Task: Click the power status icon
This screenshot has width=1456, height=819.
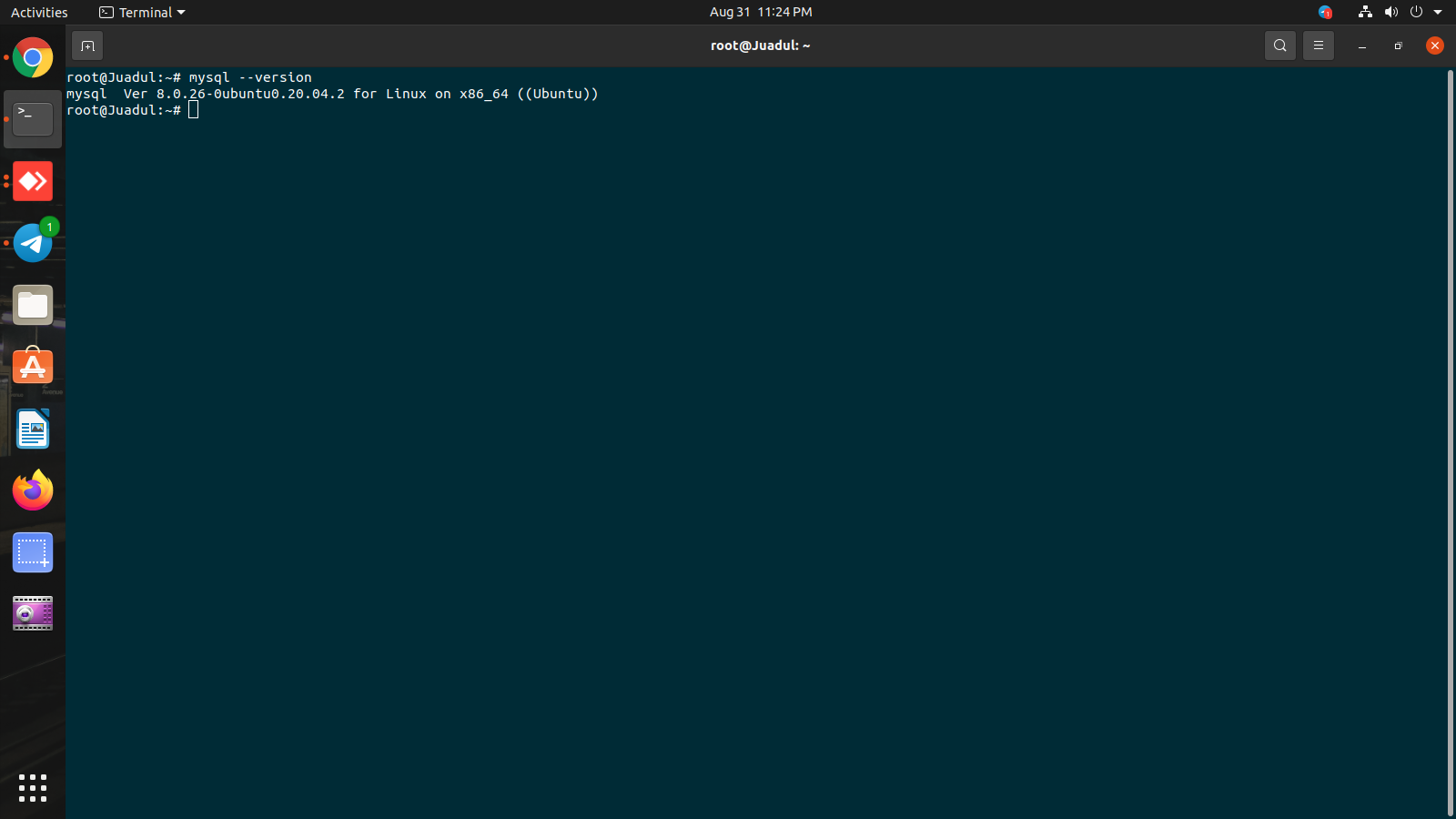Action: pyautogui.click(x=1415, y=12)
